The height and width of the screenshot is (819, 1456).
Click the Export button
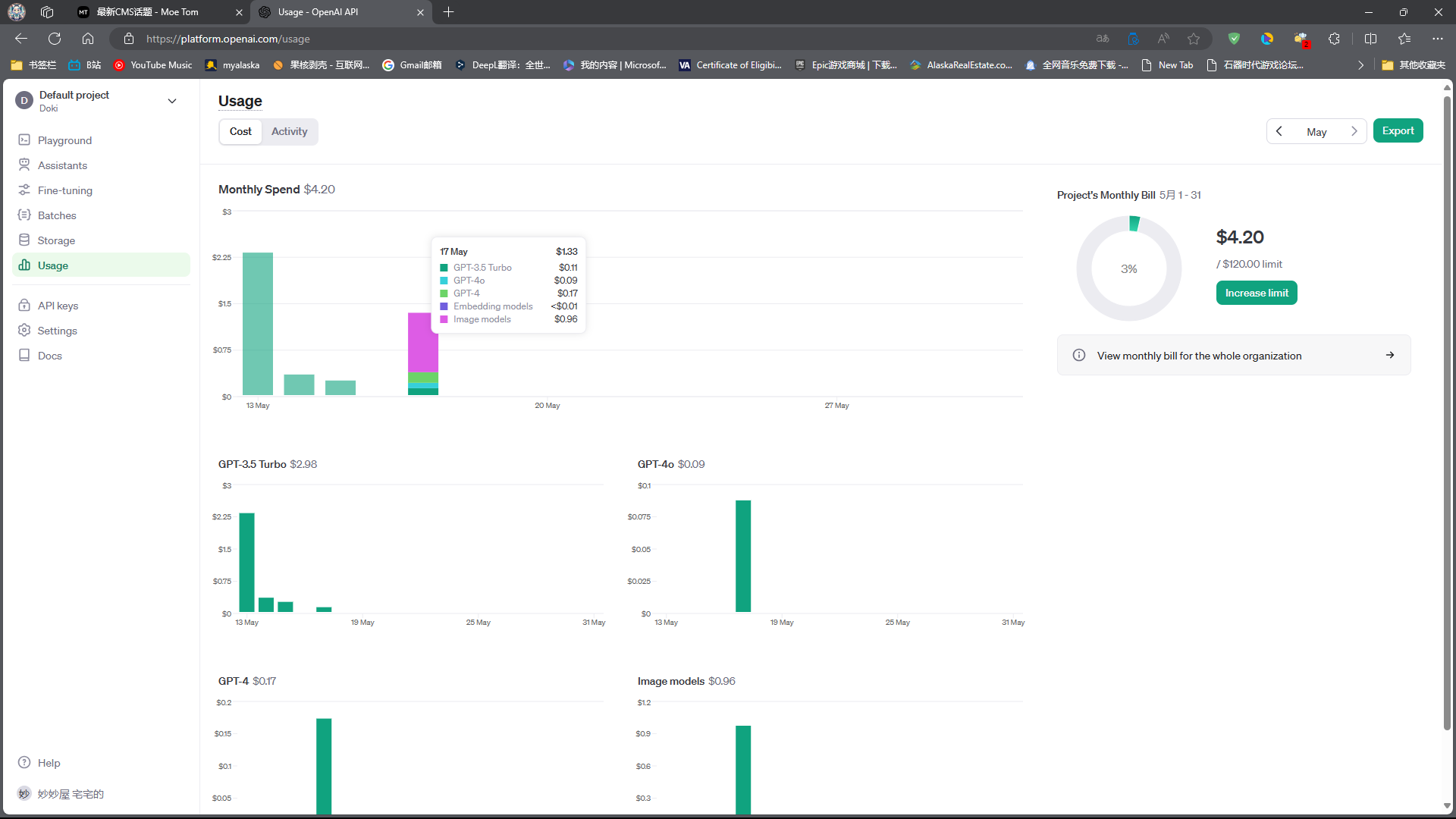pos(1398,130)
